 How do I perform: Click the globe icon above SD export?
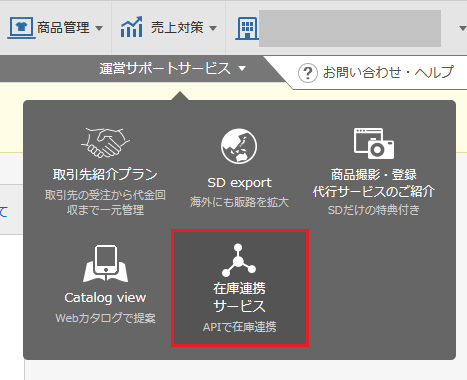(x=239, y=146)
